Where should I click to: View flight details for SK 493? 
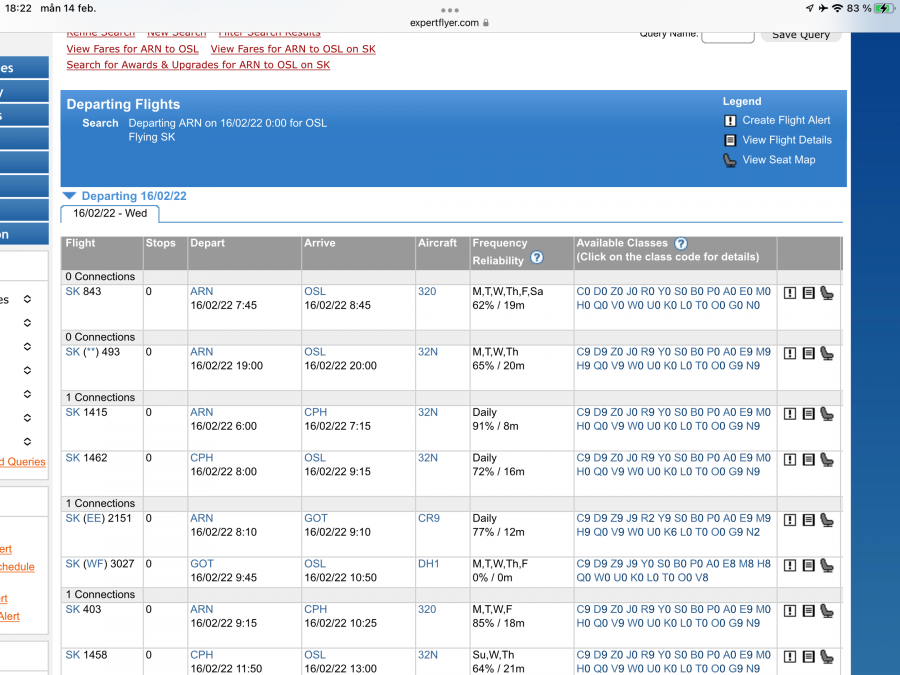(x=808, y=354)
